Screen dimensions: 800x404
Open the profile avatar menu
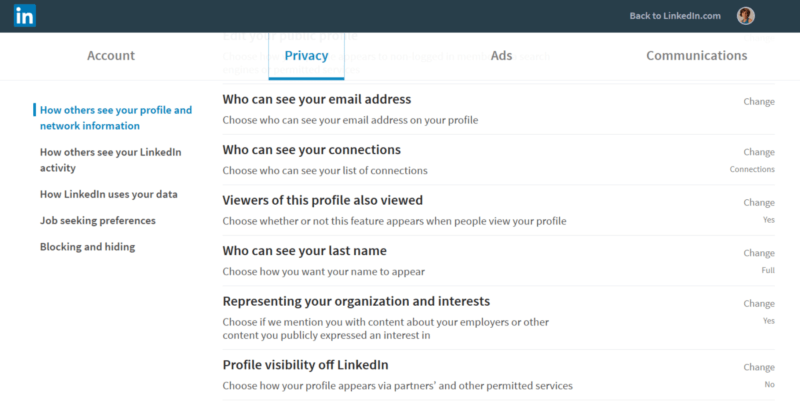pos(745,16)
